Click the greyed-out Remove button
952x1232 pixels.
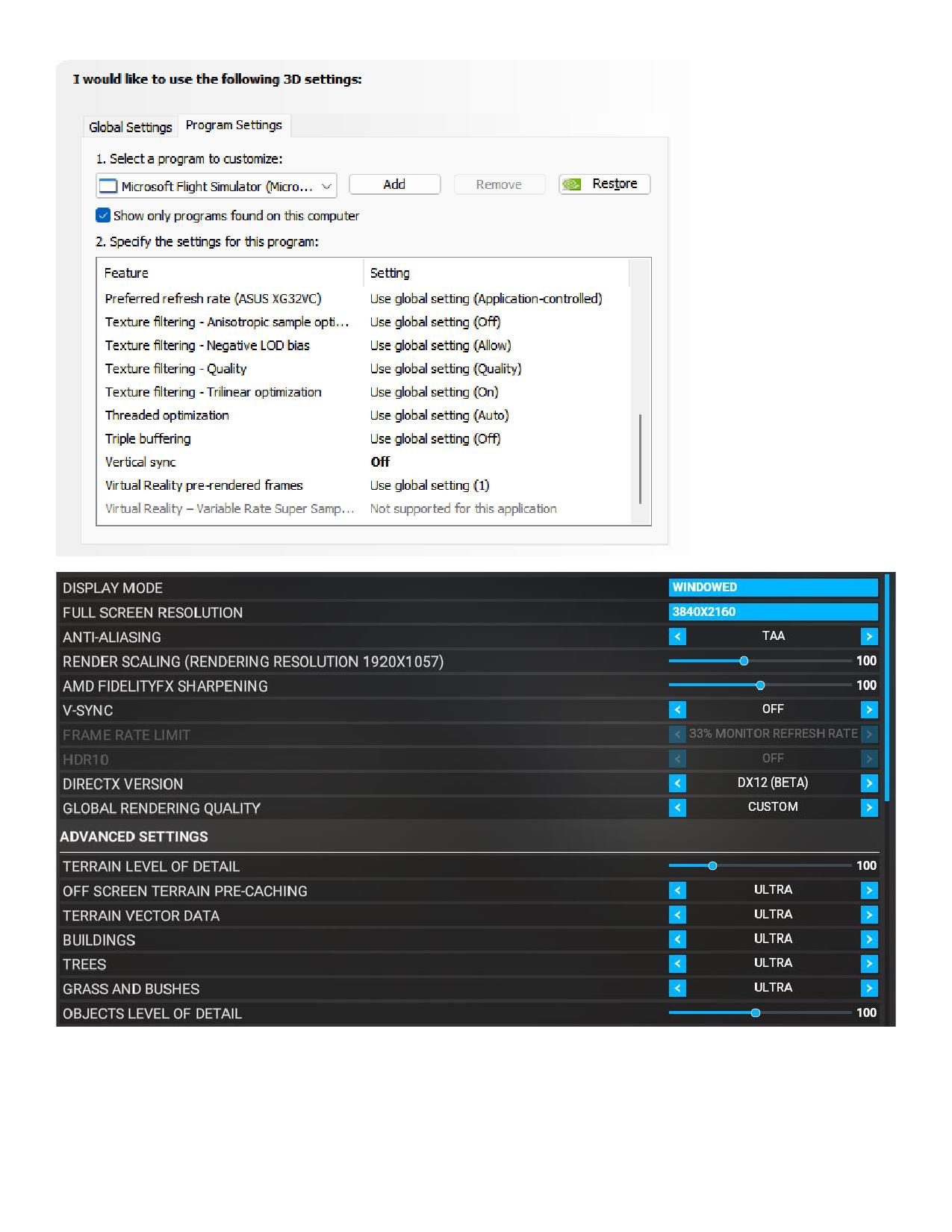(499, 184)
